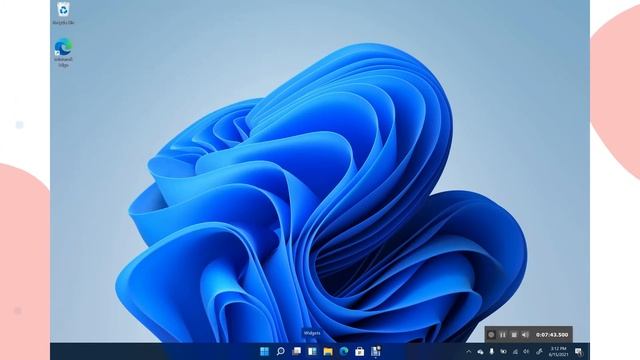Screen dimensions: 640x360
Task: Click the camera tray icon
Action: pos(504,351)
